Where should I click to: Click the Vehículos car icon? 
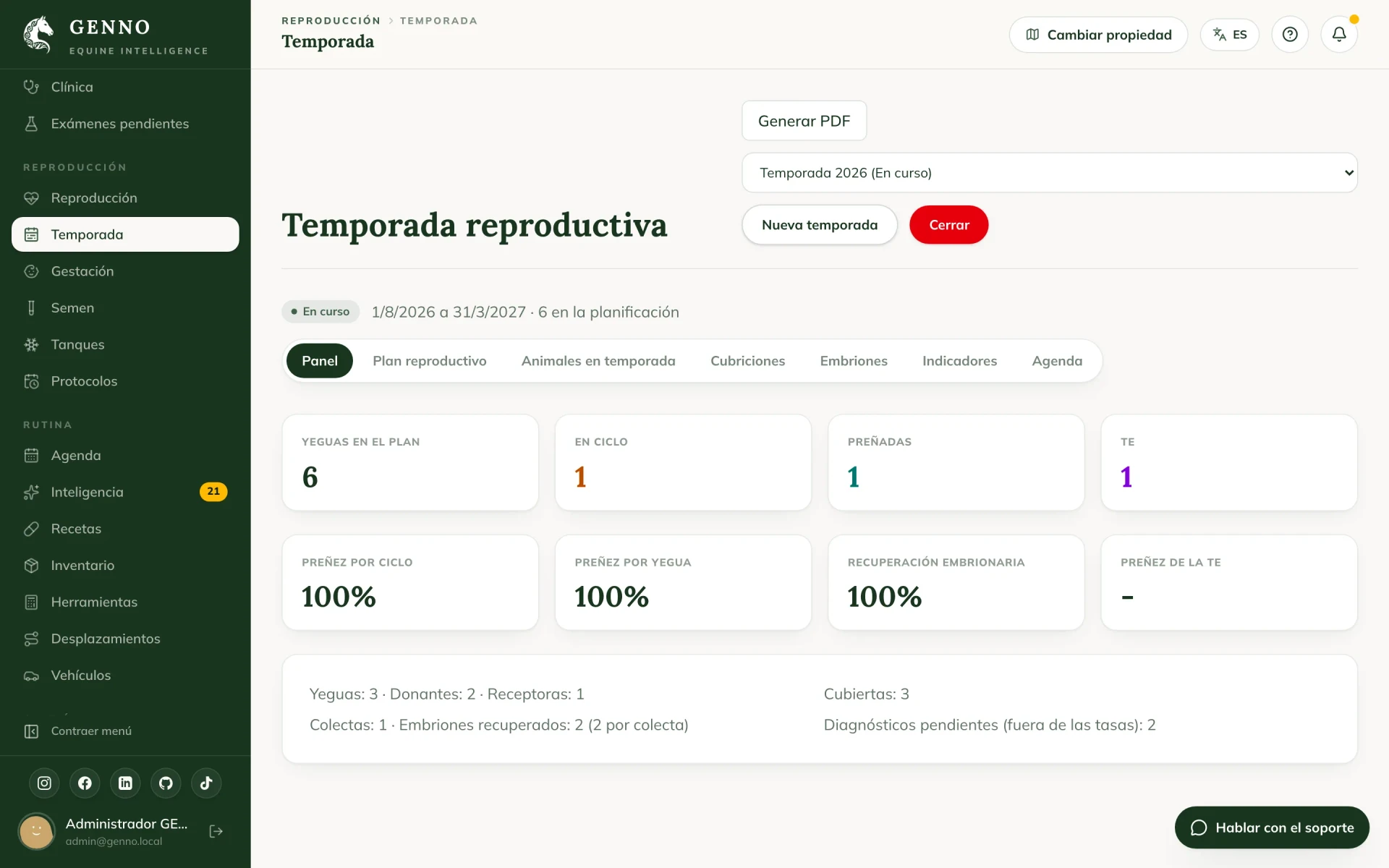[31, 676]
